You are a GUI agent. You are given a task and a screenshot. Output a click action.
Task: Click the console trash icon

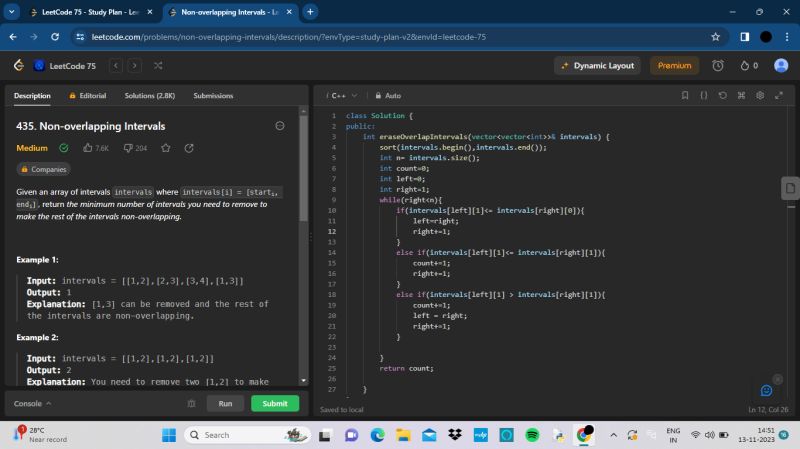coord(191,404)
